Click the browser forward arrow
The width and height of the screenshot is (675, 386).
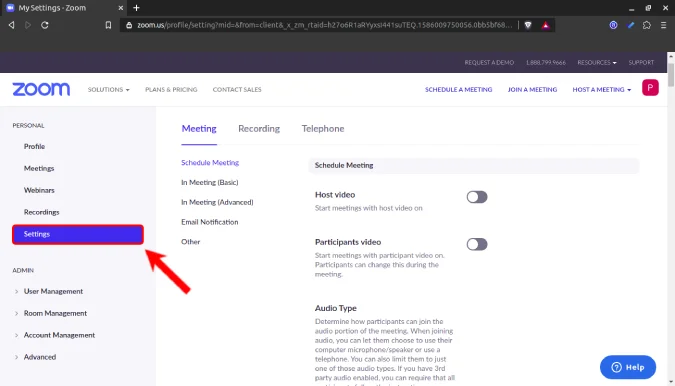(28, 25)
